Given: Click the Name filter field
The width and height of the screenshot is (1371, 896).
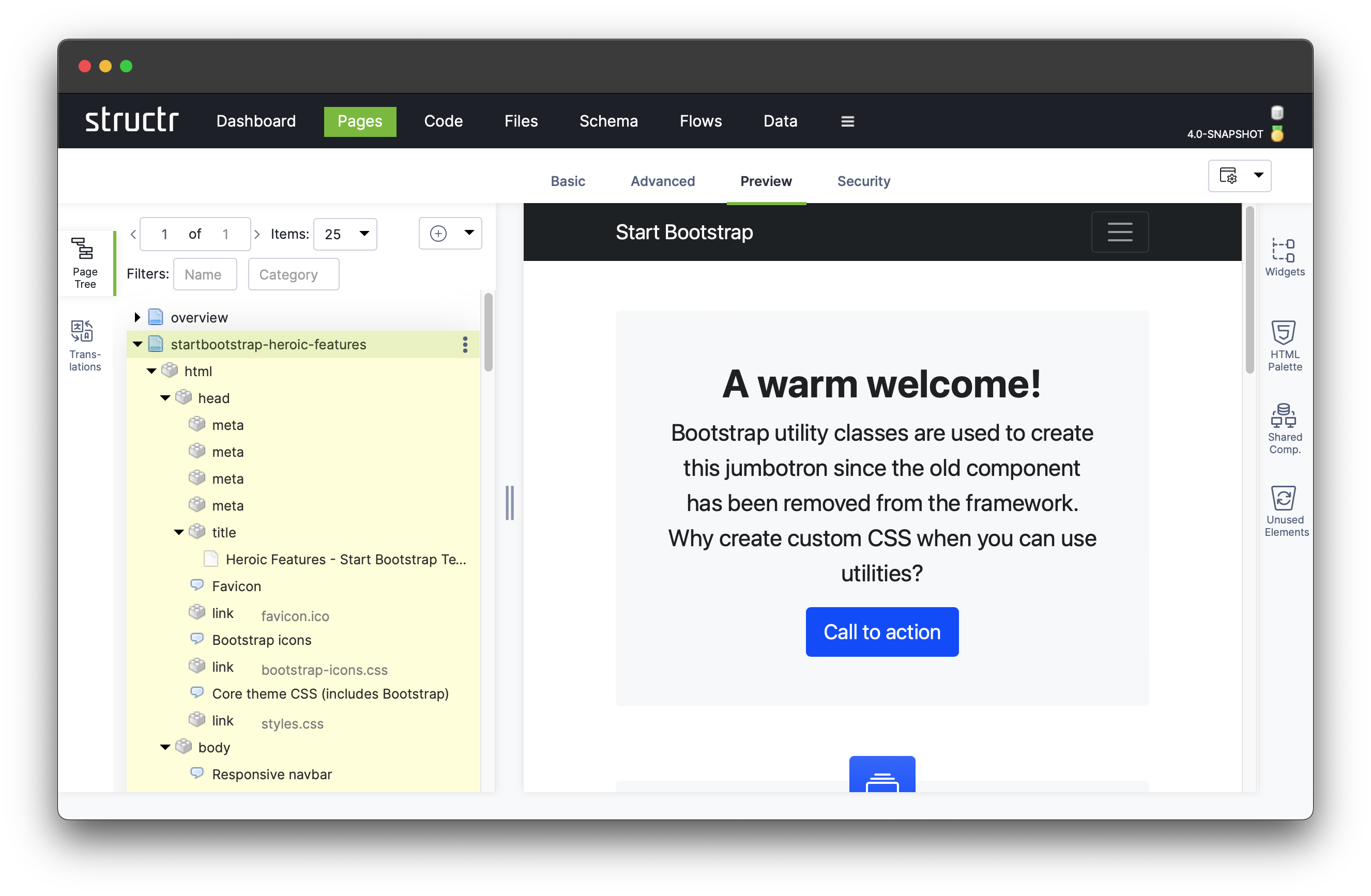Looking at the screenshot, I should (x=205, y=274).
